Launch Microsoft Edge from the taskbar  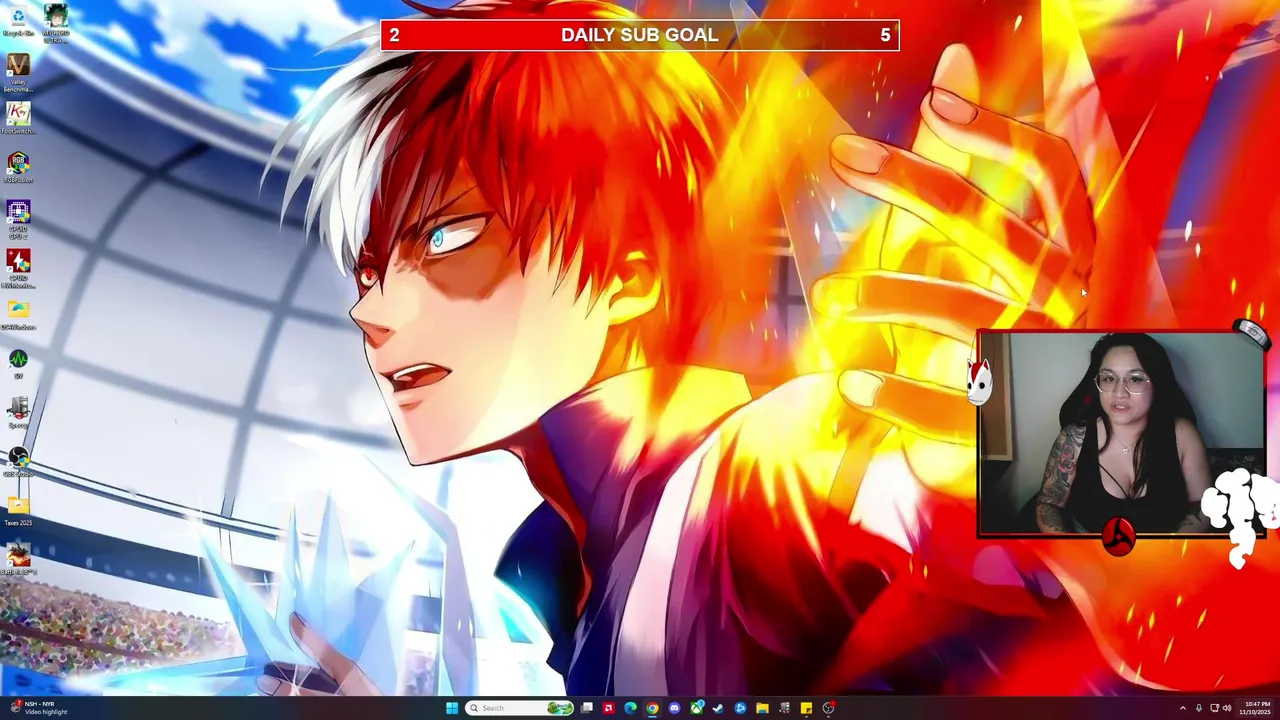tap(630, 708)
